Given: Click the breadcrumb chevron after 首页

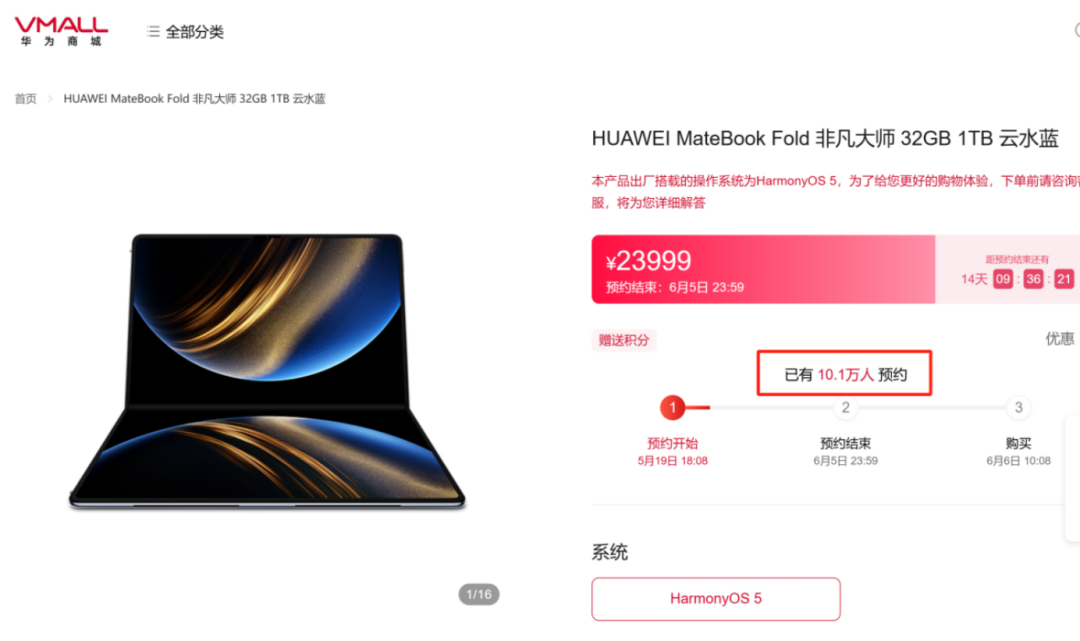Looking at the screenshot, I should pyautogui.click(x=50, y=99).
